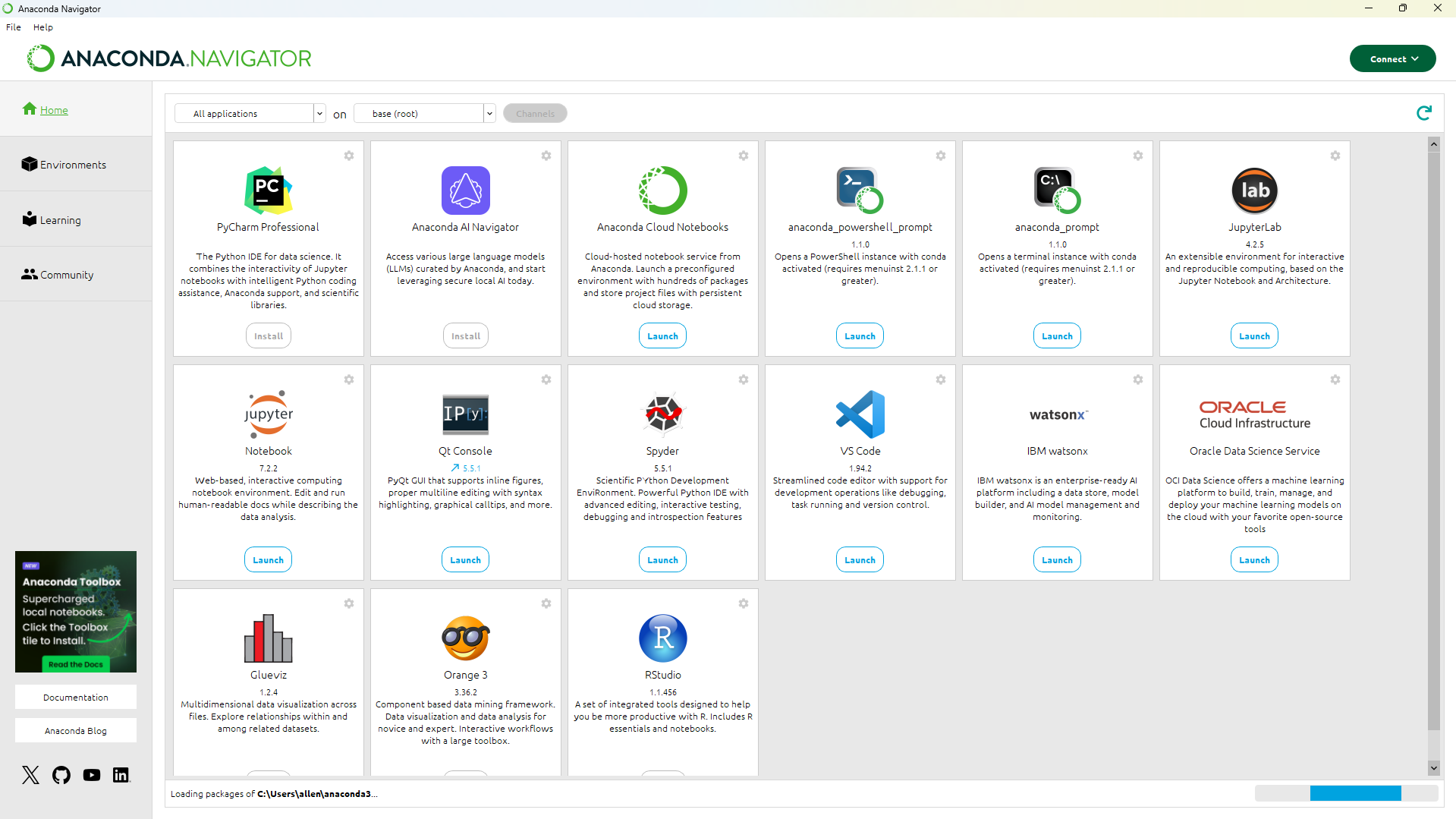1456x819 pixels.
Task: Click the Spyder app icon
Action: point(662,414)
